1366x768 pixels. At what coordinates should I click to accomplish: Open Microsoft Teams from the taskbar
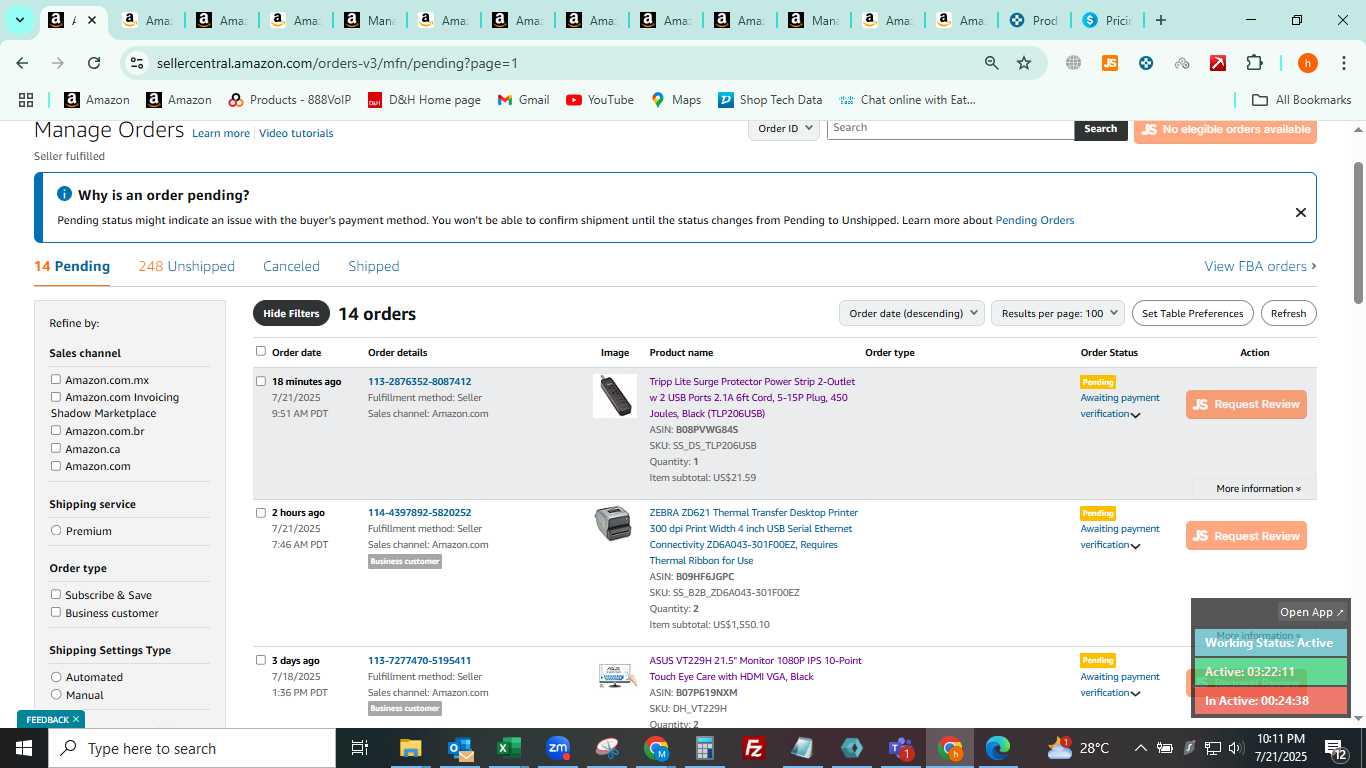(x=900, y=748)
